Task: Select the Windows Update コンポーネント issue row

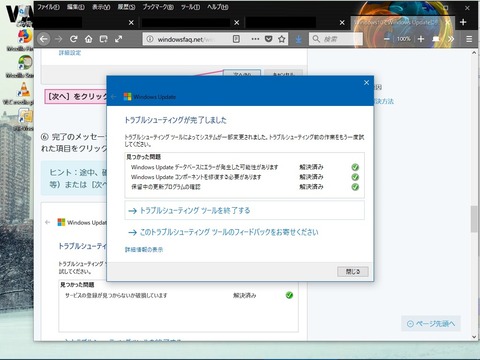Action: pos(244,177)
